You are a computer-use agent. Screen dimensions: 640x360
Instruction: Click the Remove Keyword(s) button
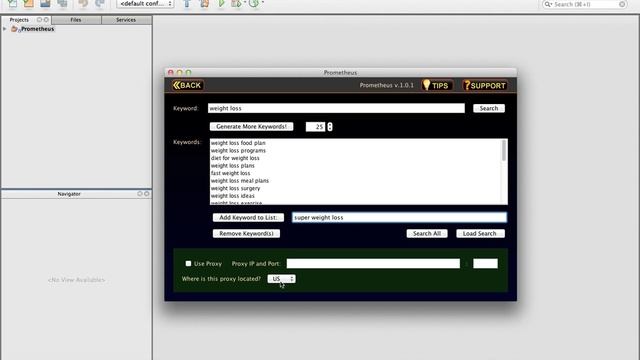point(246,233)
